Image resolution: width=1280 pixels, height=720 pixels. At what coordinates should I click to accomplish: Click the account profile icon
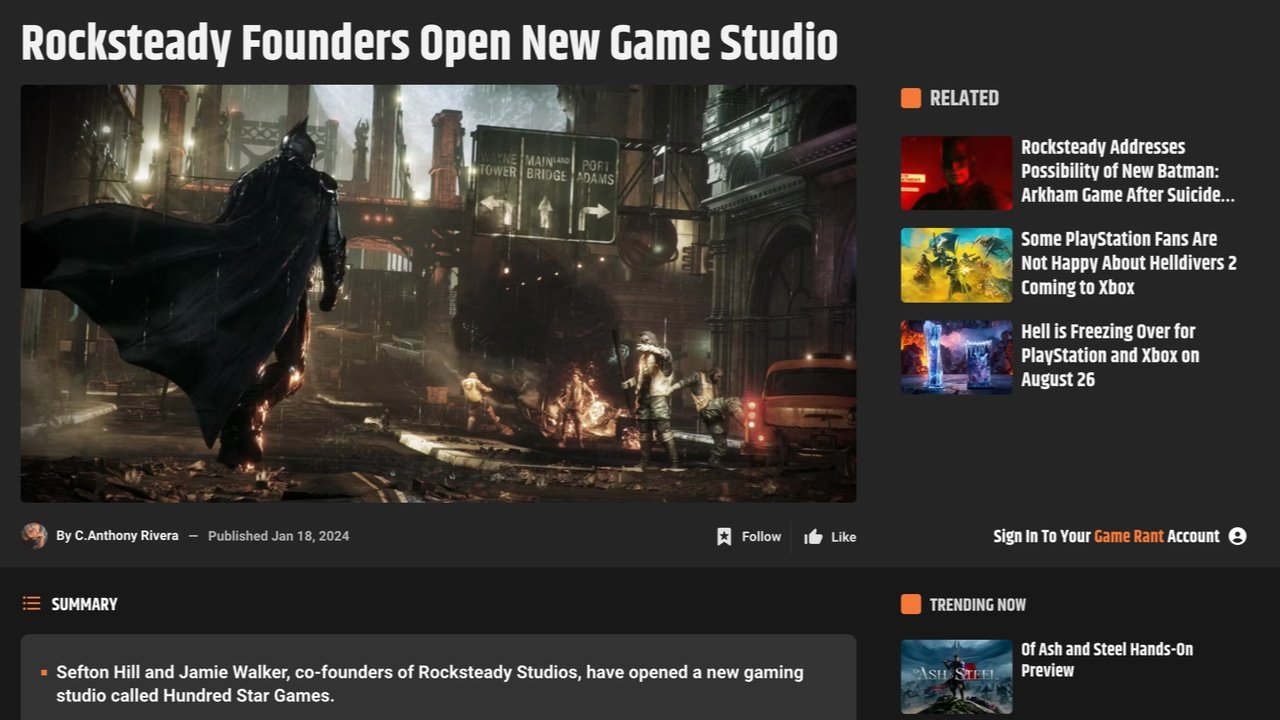1237,536
